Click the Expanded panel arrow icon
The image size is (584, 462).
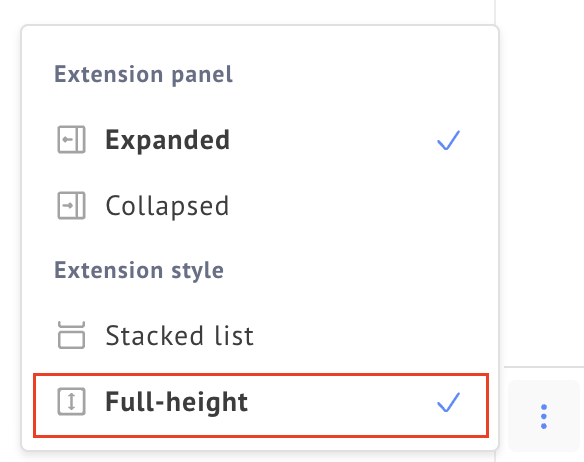72,140
